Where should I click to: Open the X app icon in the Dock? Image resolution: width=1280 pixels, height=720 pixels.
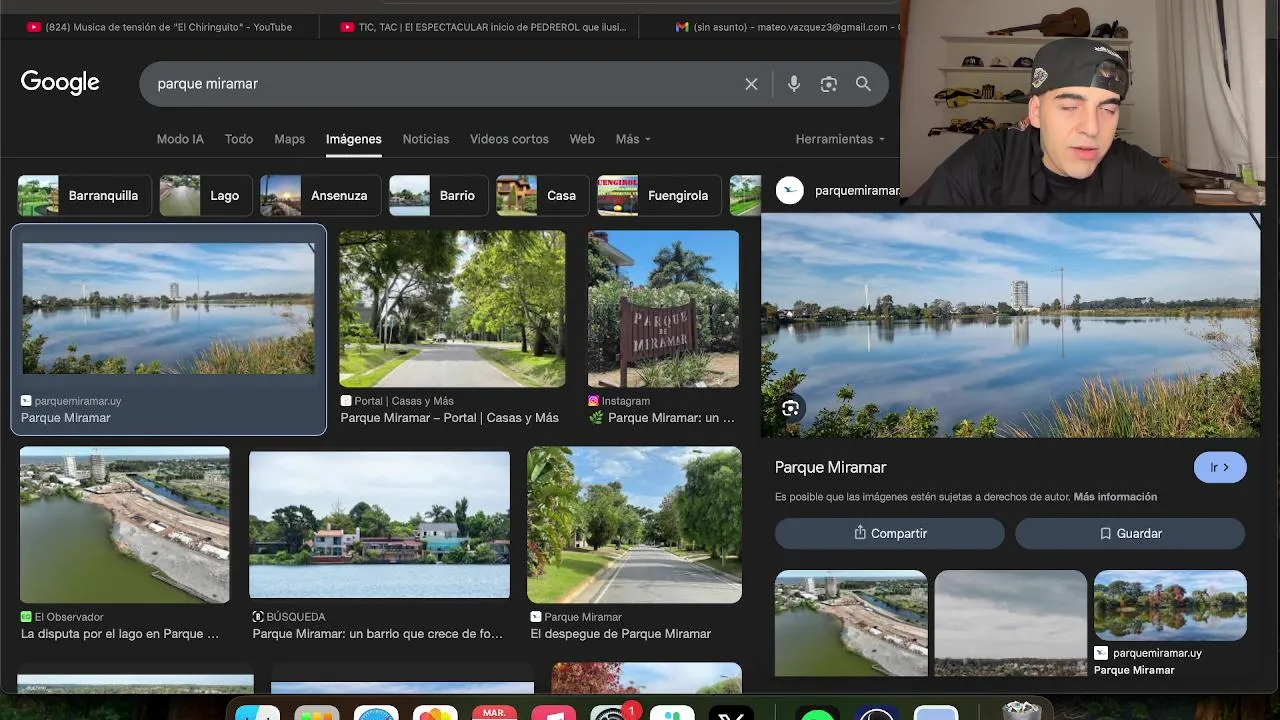pos(729,713)
